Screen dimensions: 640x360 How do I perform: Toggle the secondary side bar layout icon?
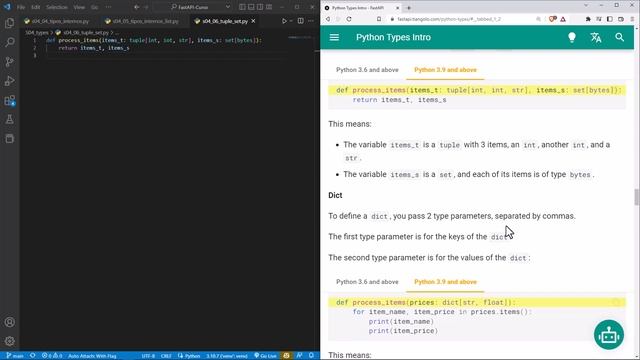tap(260, 7)
